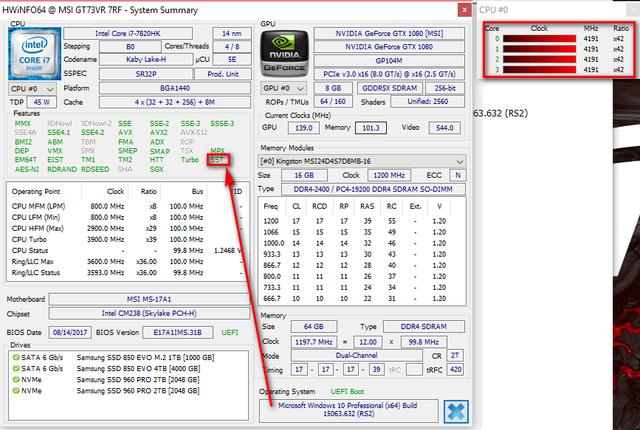Click the GPU clock value 139.0
The width and height of the screenshot is (640, 430).
click(x=303, y=128)
